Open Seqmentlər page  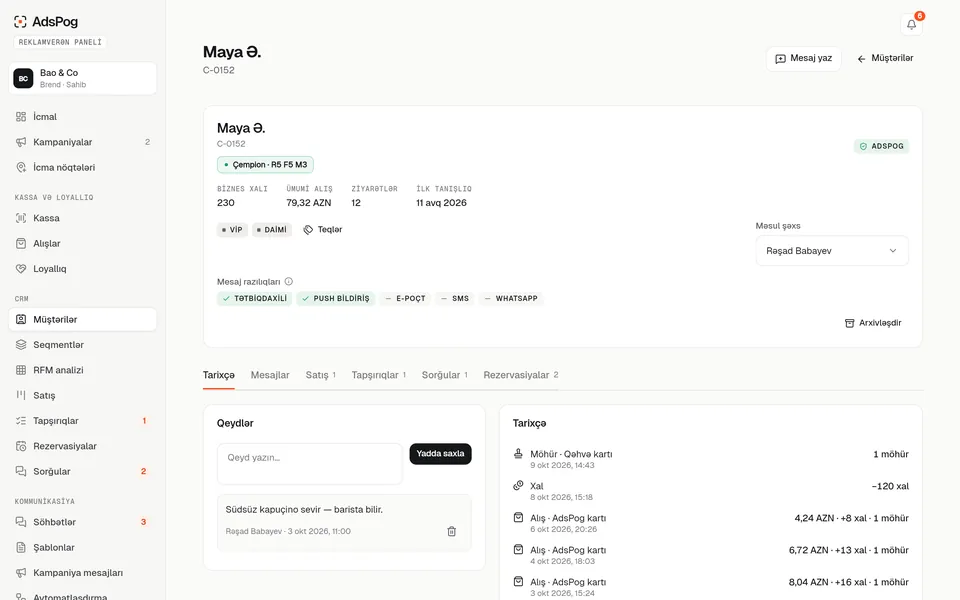pyautogui.click(x=83, y=345)
